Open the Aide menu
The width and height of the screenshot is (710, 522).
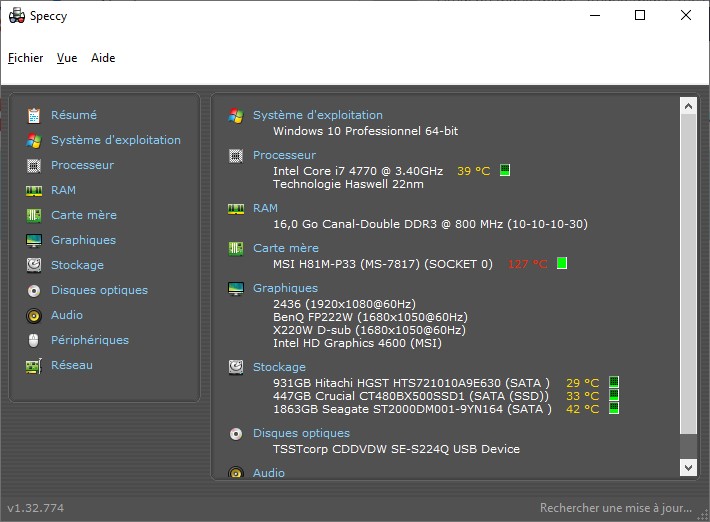pyautogui.click(x=103, y=58)
